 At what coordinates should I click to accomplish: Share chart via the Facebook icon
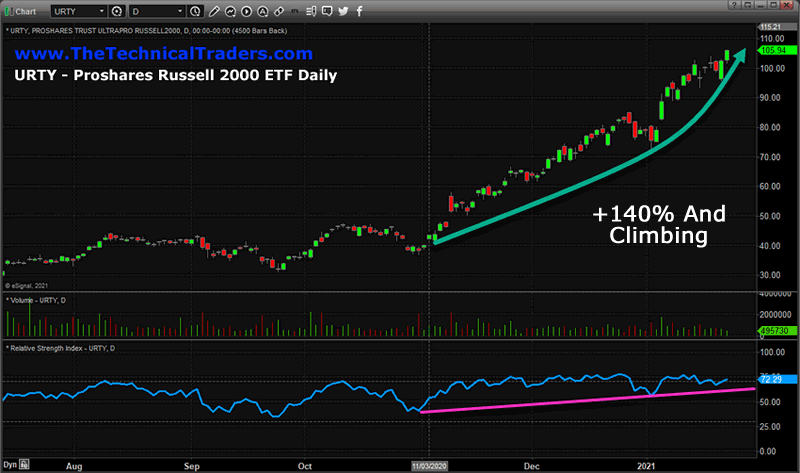[358, 11]
